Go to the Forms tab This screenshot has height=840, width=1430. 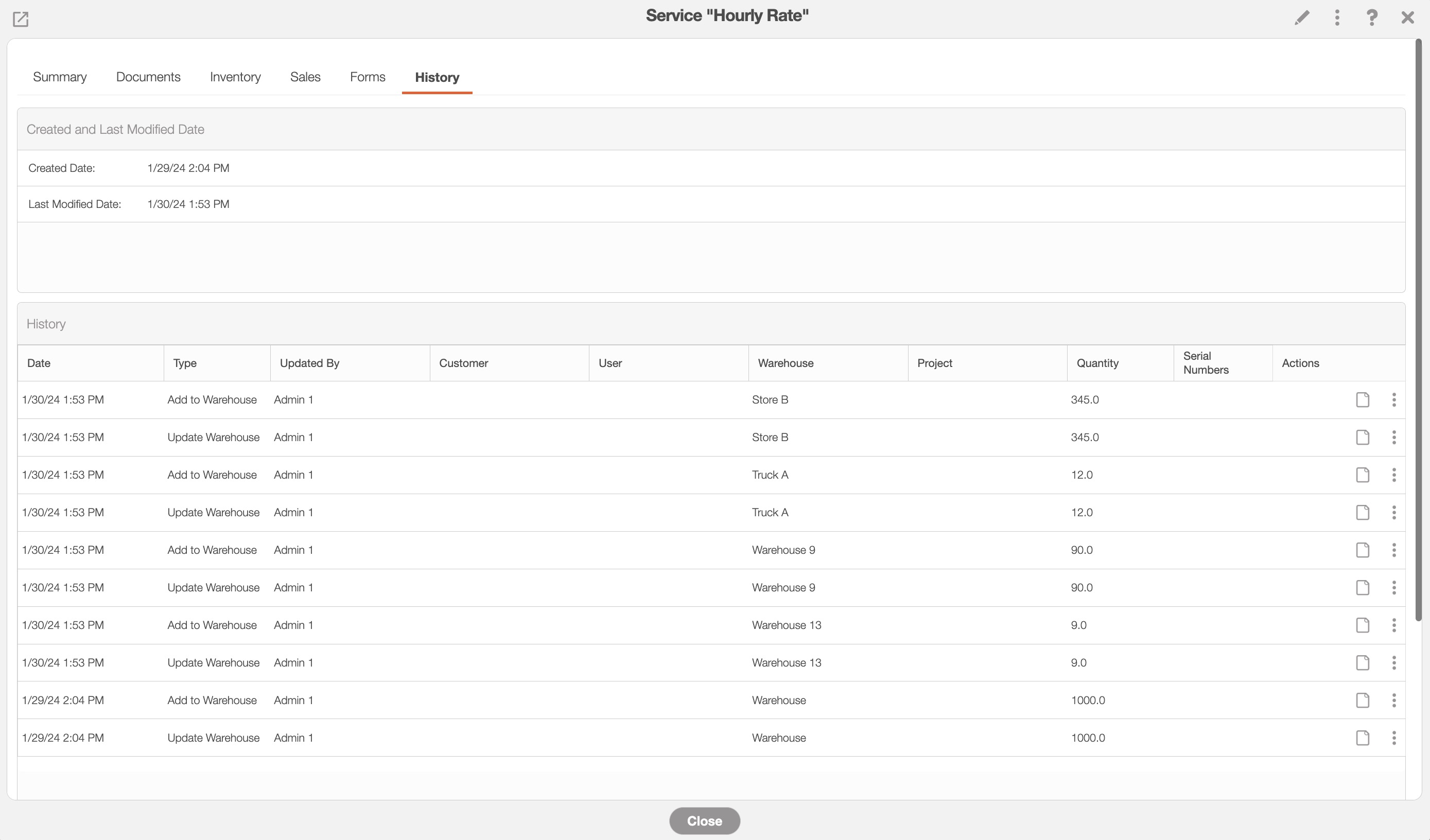(367, 77)
